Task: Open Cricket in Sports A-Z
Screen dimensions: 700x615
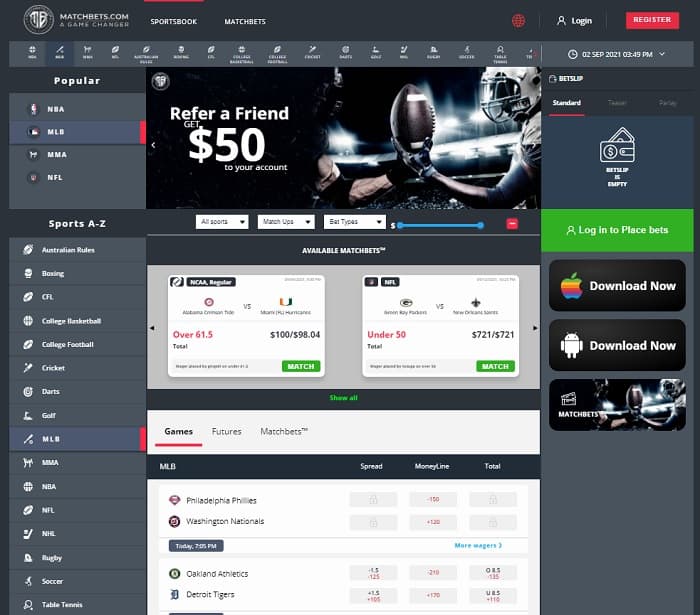Action: [77, 368]
